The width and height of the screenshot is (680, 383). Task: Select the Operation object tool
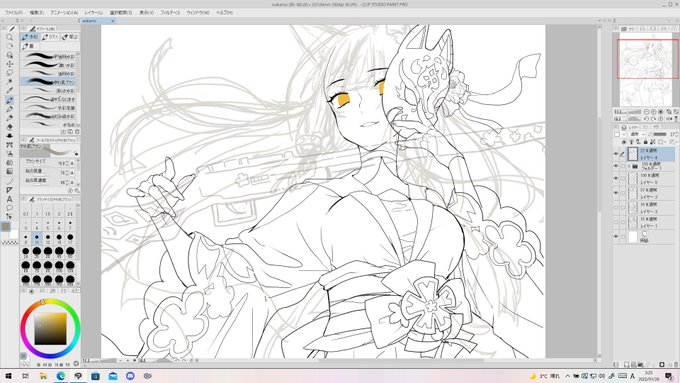pos(10,55)
